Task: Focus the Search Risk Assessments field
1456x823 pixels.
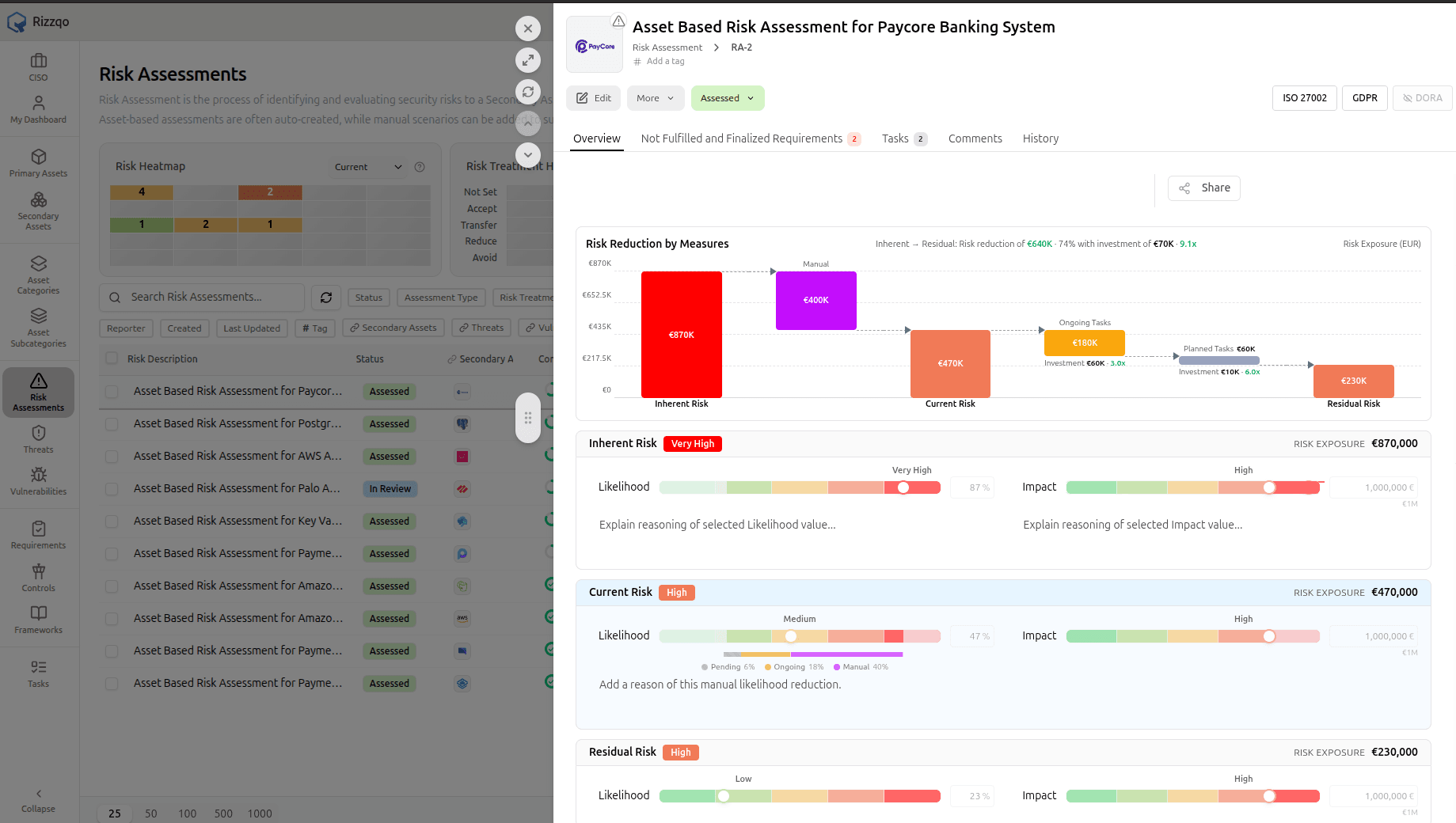Action: click(x=202, y=298)
